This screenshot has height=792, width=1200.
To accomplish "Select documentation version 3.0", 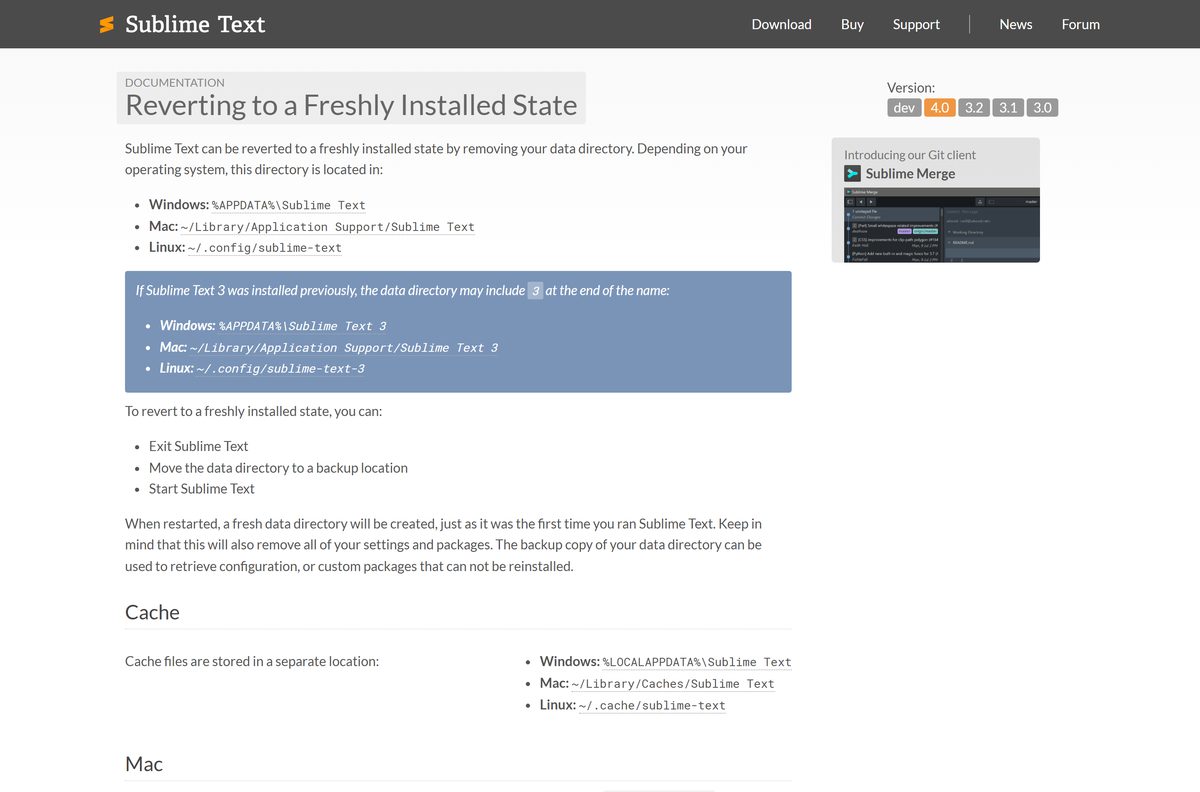I will [1042, 107].
